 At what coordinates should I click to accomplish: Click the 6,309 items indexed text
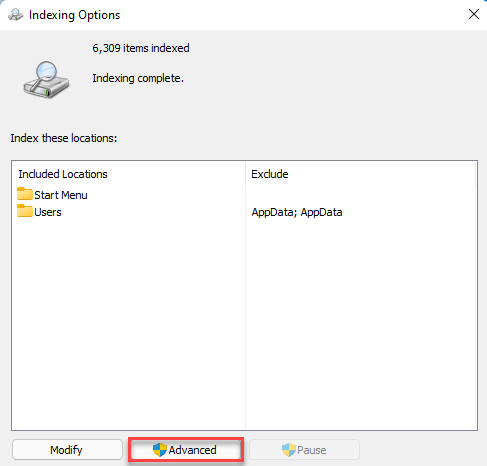[141, 48]
